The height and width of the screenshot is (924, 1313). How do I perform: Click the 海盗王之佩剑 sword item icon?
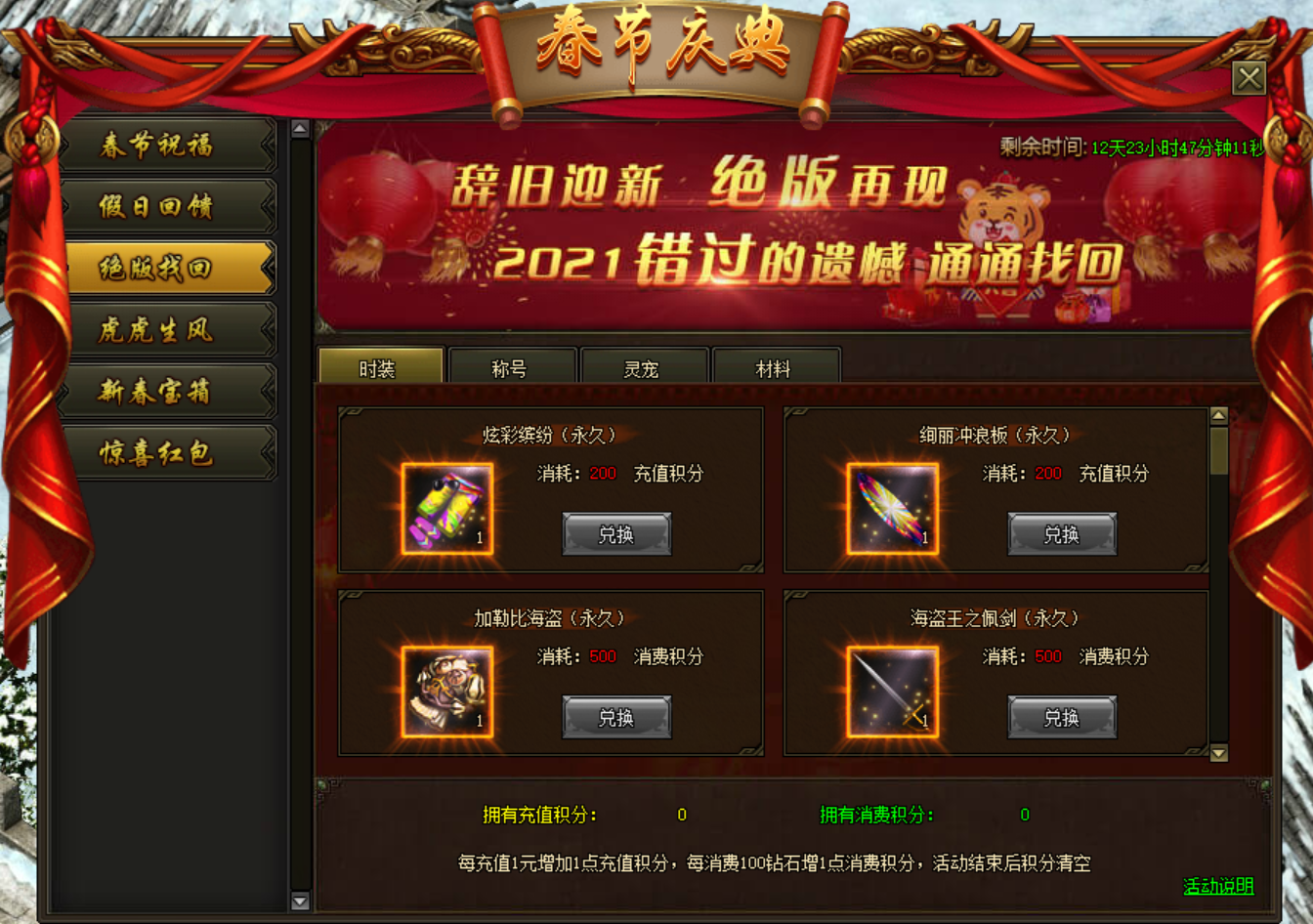[892, 692]
